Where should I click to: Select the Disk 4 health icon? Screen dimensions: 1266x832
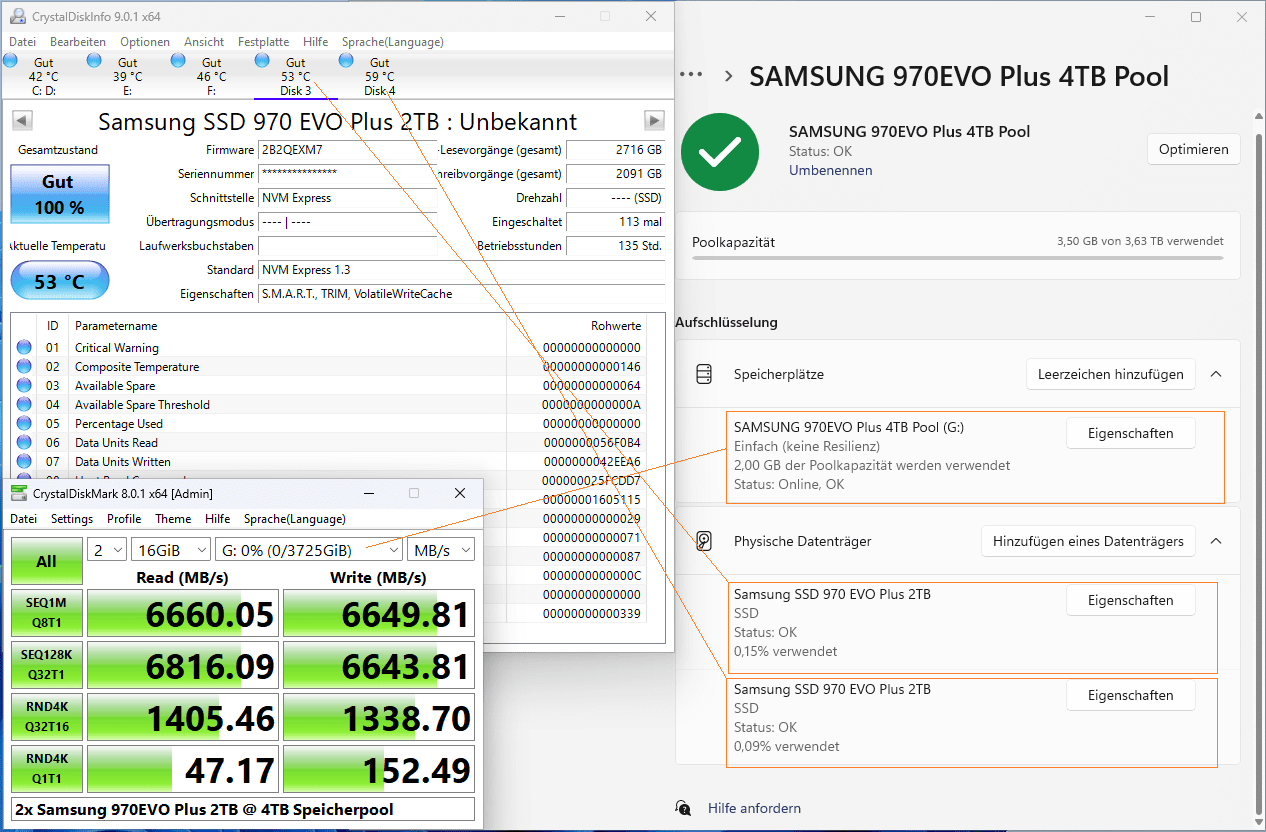tap(346, 60)
